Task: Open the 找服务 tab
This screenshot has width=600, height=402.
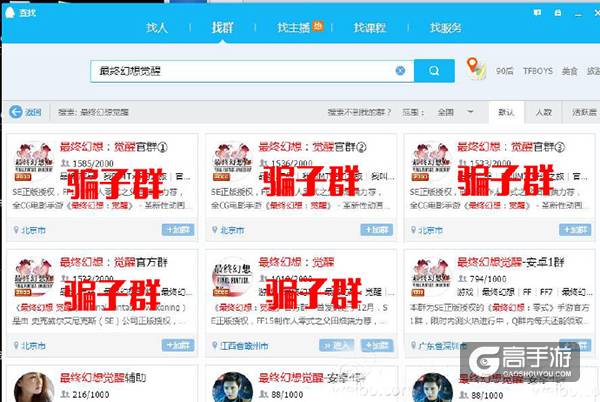Action: [445, 28]
